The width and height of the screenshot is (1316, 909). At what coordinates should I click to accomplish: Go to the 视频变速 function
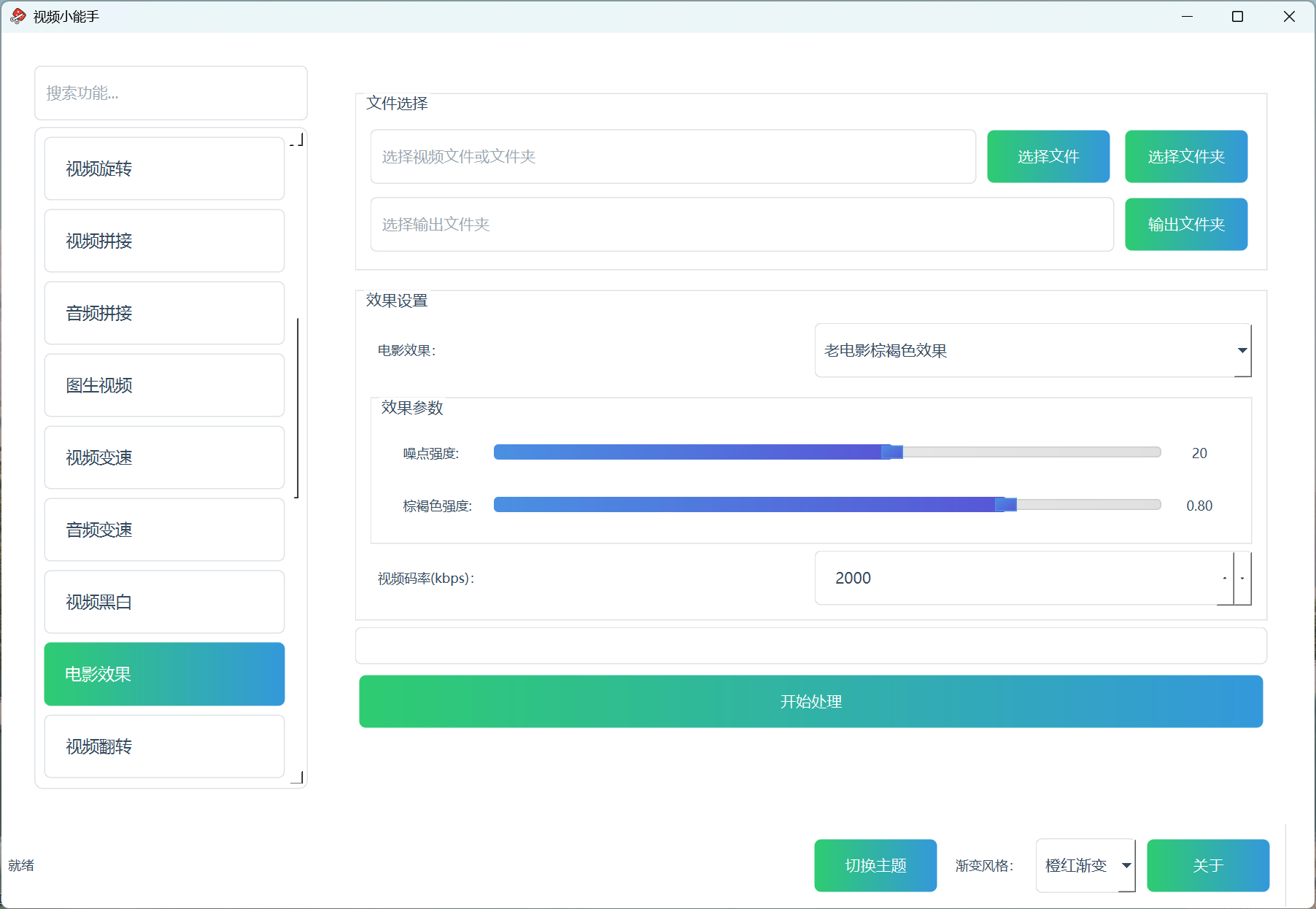coord(164,457)
